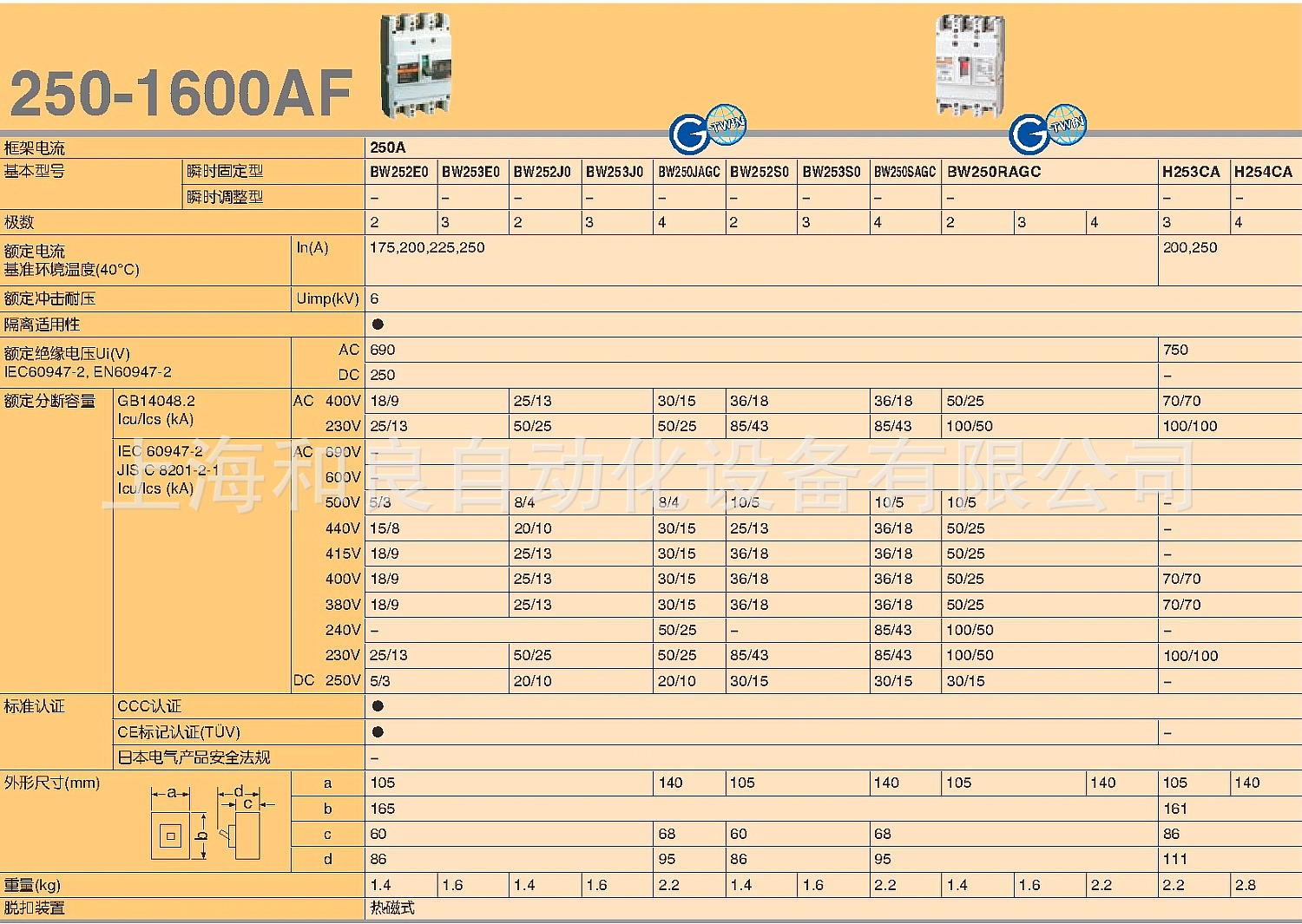1302x924 pixels.
Task: Click model header "BW253J0"
Action: point(615,172)
